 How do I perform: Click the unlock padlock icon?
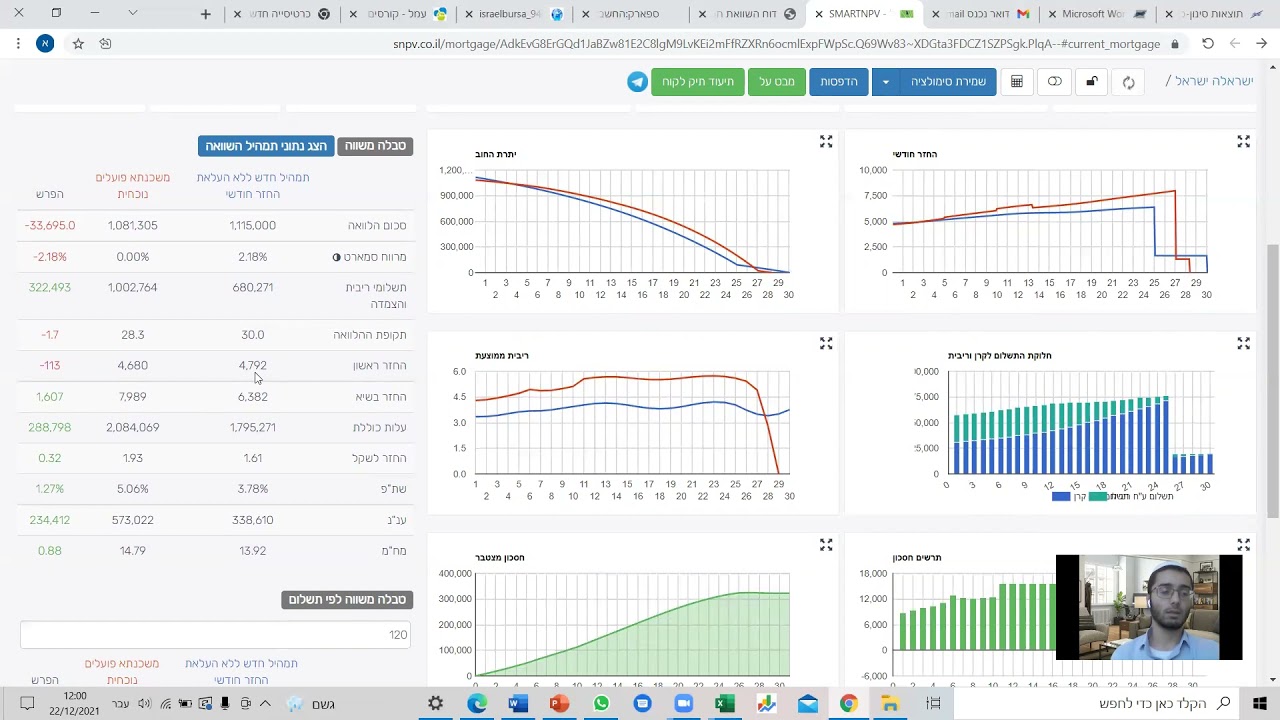pyautogui.click(x=1092, y=82)
